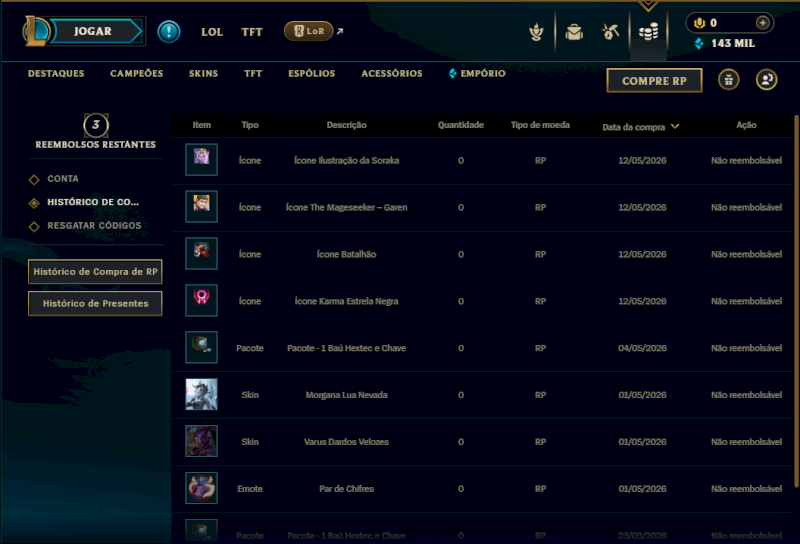This screenshot has width=800, height=544.
Task: Select RESGATAR CÓDIGOS in the sidebar
Action: pos(94,226)
